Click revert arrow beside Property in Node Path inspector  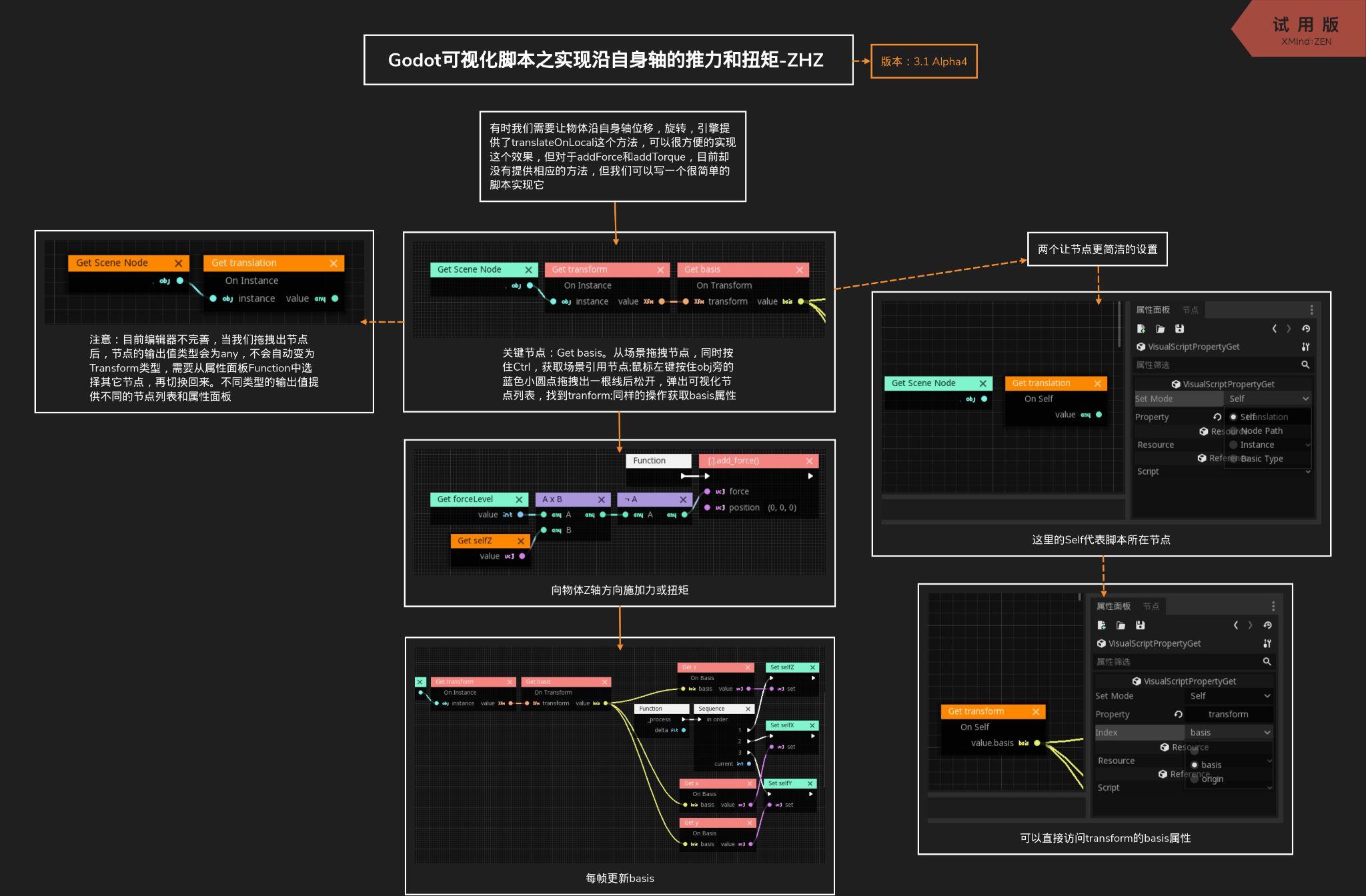tap(1217, 417)
